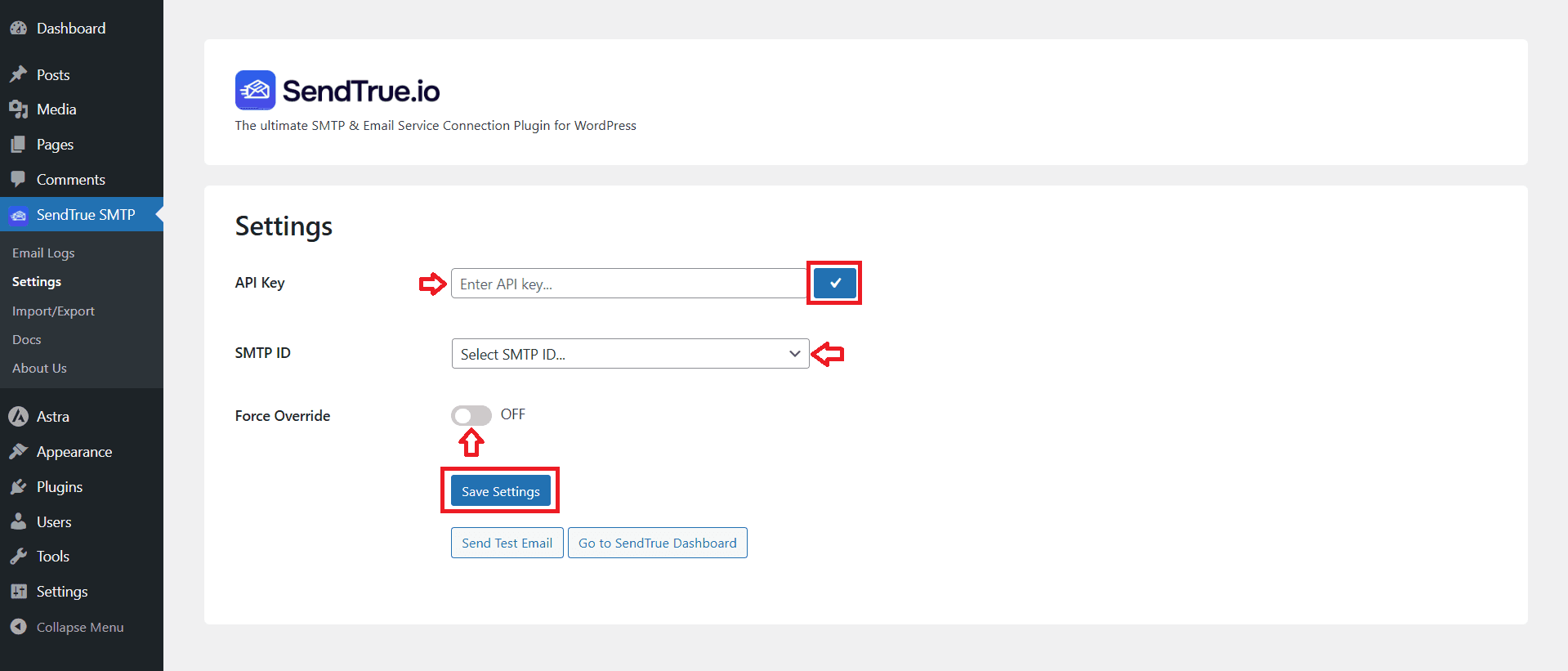The height and width of the screenshot is (671, 1568).
Task: Open Astra menu item
Action: [x=82, y=417]
